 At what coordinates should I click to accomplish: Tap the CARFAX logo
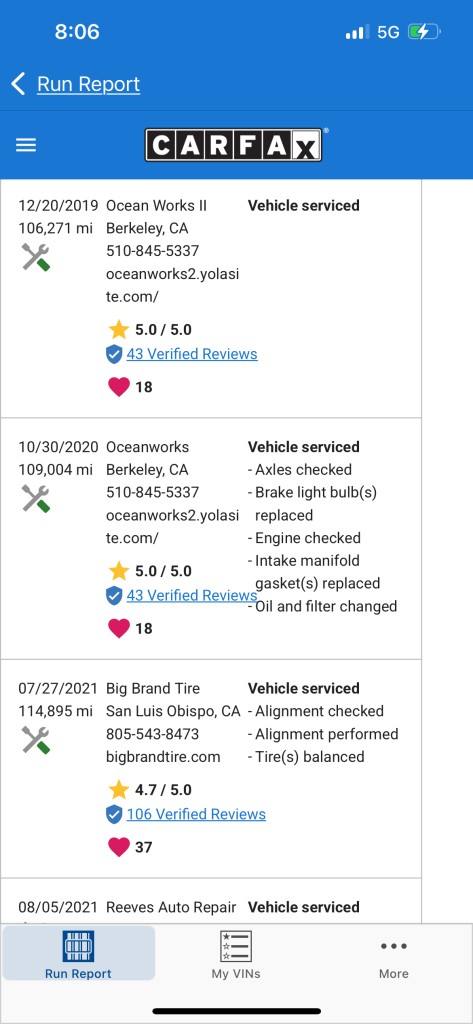233,145
